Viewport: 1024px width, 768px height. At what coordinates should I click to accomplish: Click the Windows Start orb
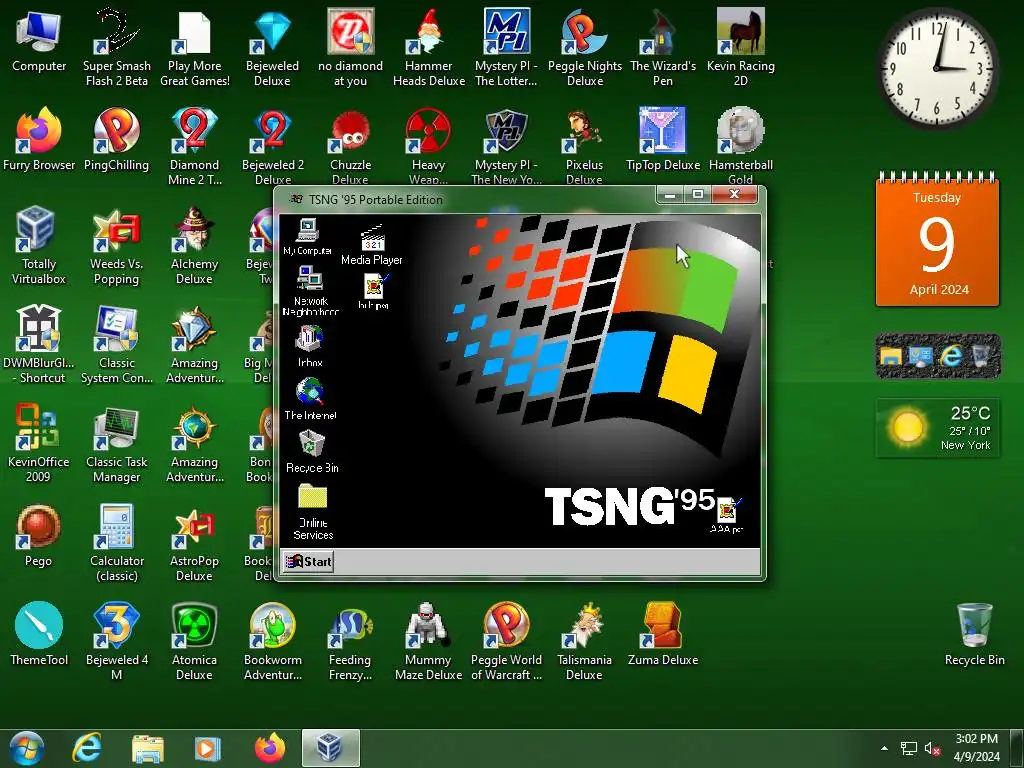27,748
